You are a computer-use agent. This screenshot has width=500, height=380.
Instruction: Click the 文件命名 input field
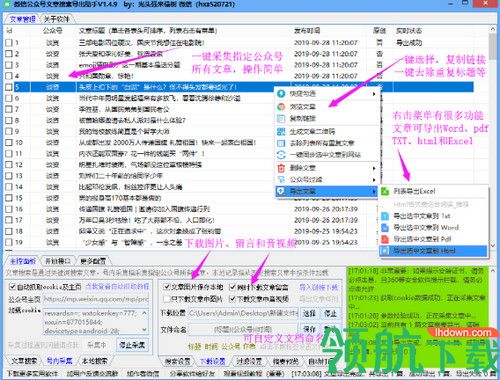(x=243, y=329)
